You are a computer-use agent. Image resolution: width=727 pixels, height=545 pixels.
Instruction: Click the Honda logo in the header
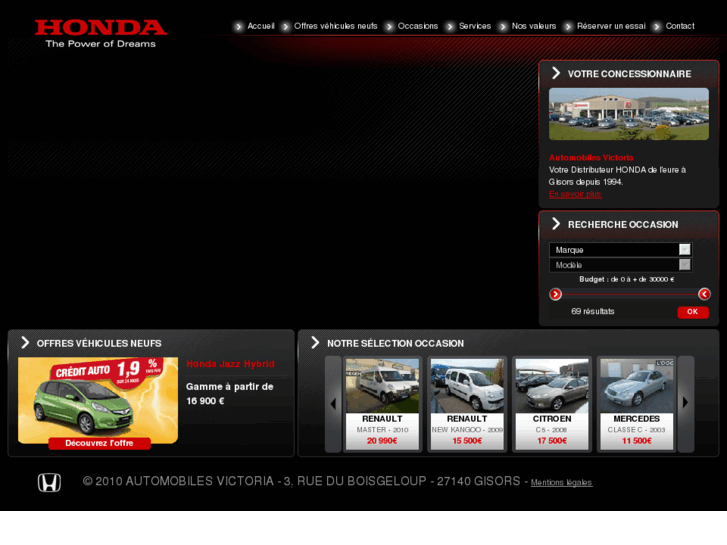point(101,33)
